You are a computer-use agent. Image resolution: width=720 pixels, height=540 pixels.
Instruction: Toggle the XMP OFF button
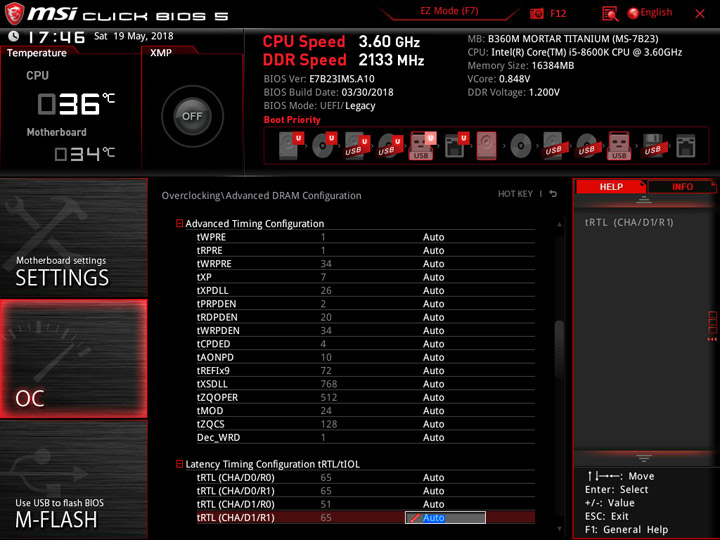192,116
